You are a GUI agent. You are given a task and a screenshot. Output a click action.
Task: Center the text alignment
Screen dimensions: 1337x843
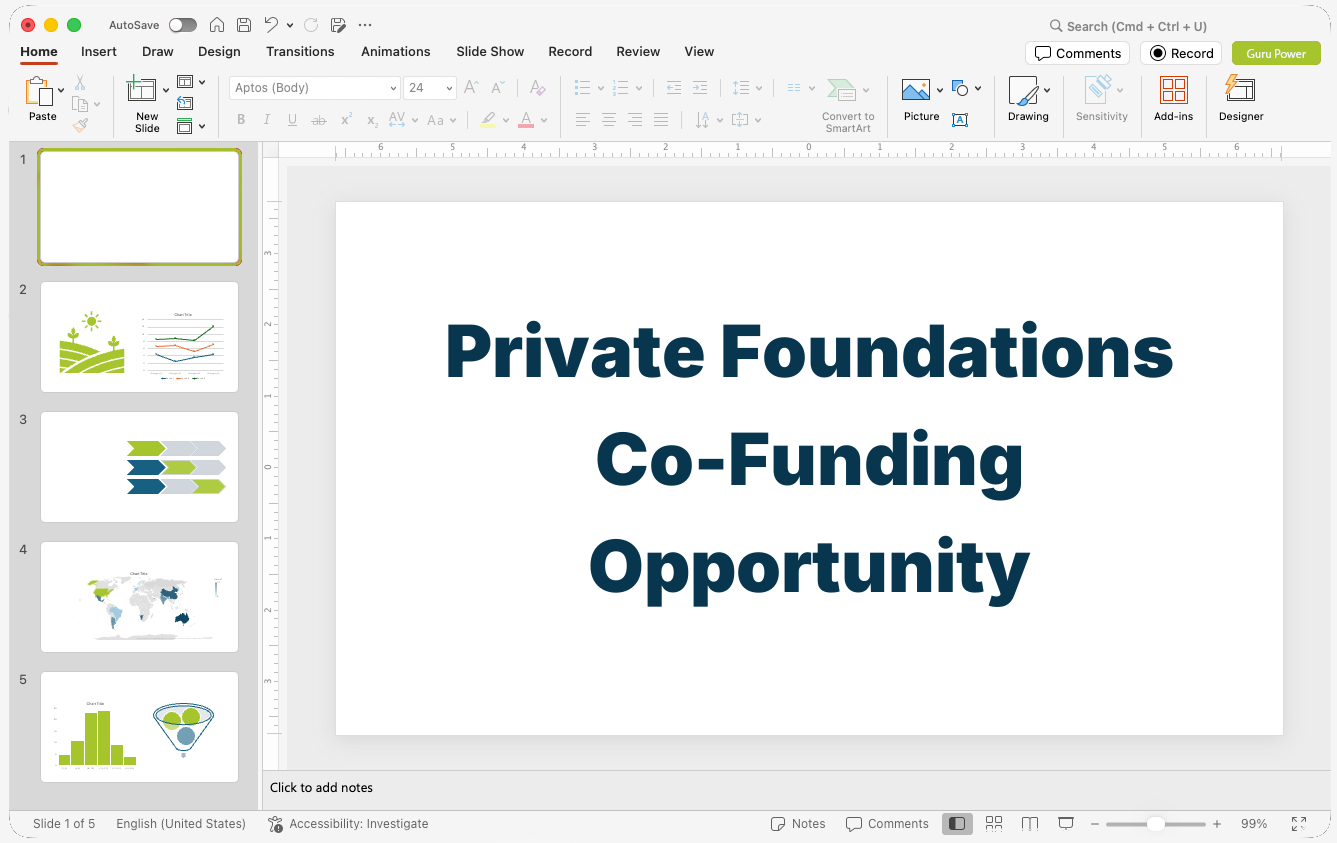[609, 120]
